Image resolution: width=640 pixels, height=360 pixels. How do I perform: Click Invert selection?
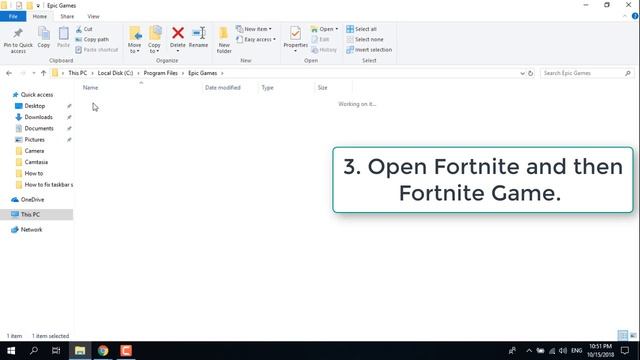point(369,49)
